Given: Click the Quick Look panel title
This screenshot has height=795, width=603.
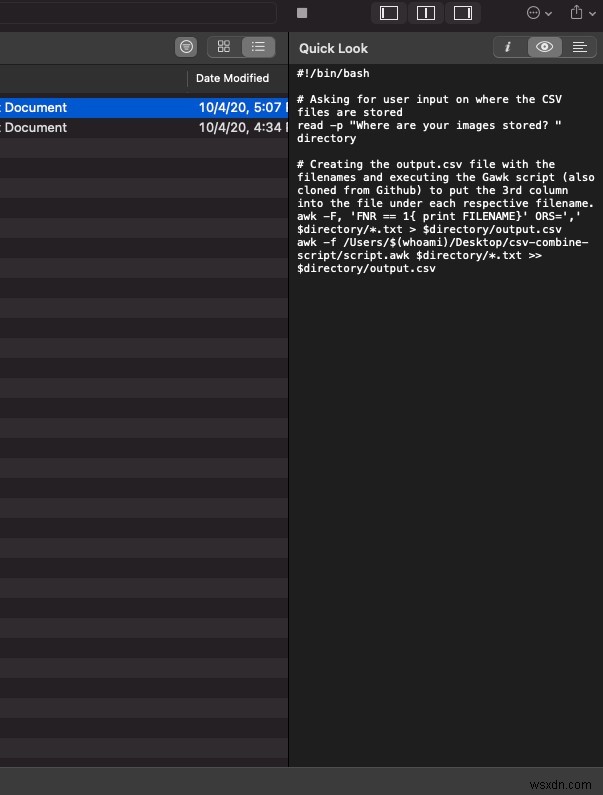Looking at the screenshot, I should [x=333, y=48].
